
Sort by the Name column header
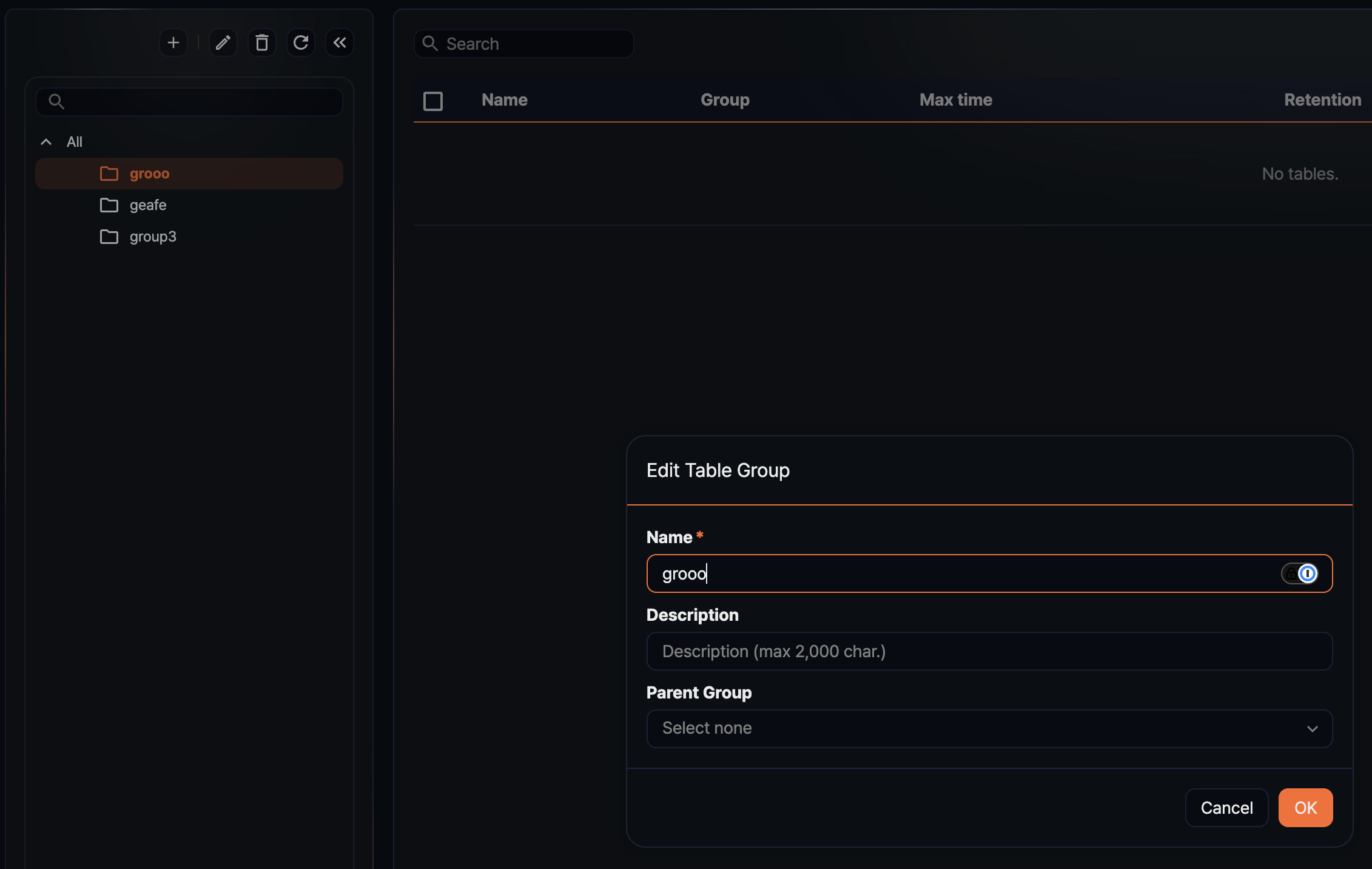504,100
